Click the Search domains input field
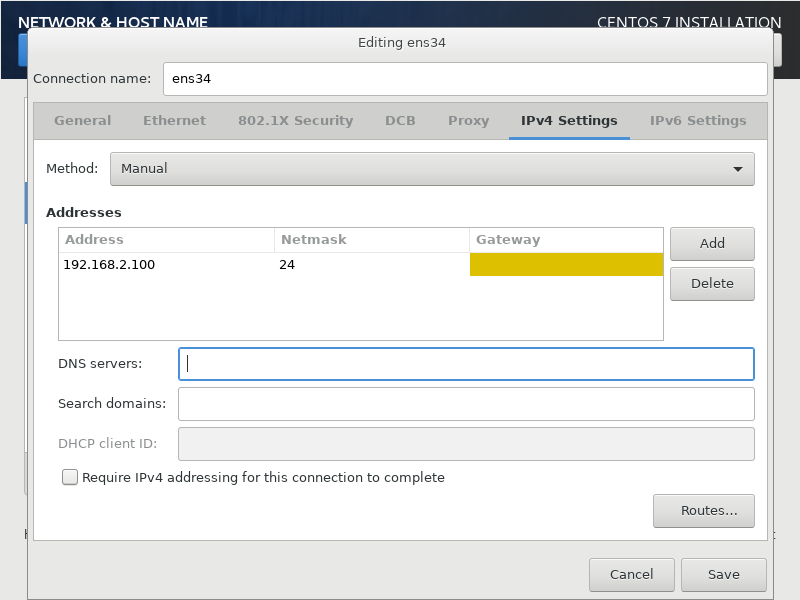This screenshot has height=600, width=800. (x=466, y=404)
